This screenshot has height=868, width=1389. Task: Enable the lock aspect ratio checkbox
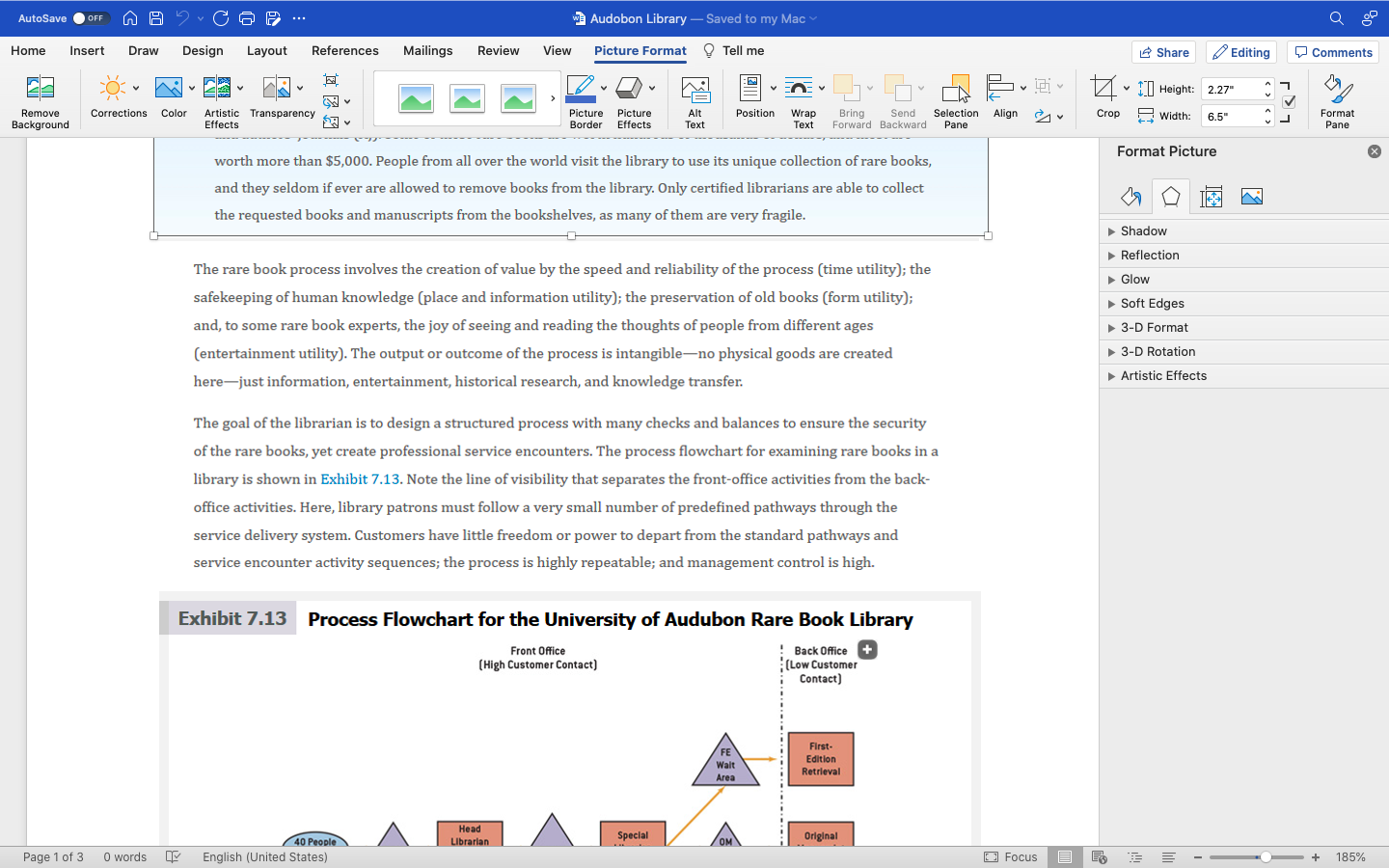click(1290, 100)
